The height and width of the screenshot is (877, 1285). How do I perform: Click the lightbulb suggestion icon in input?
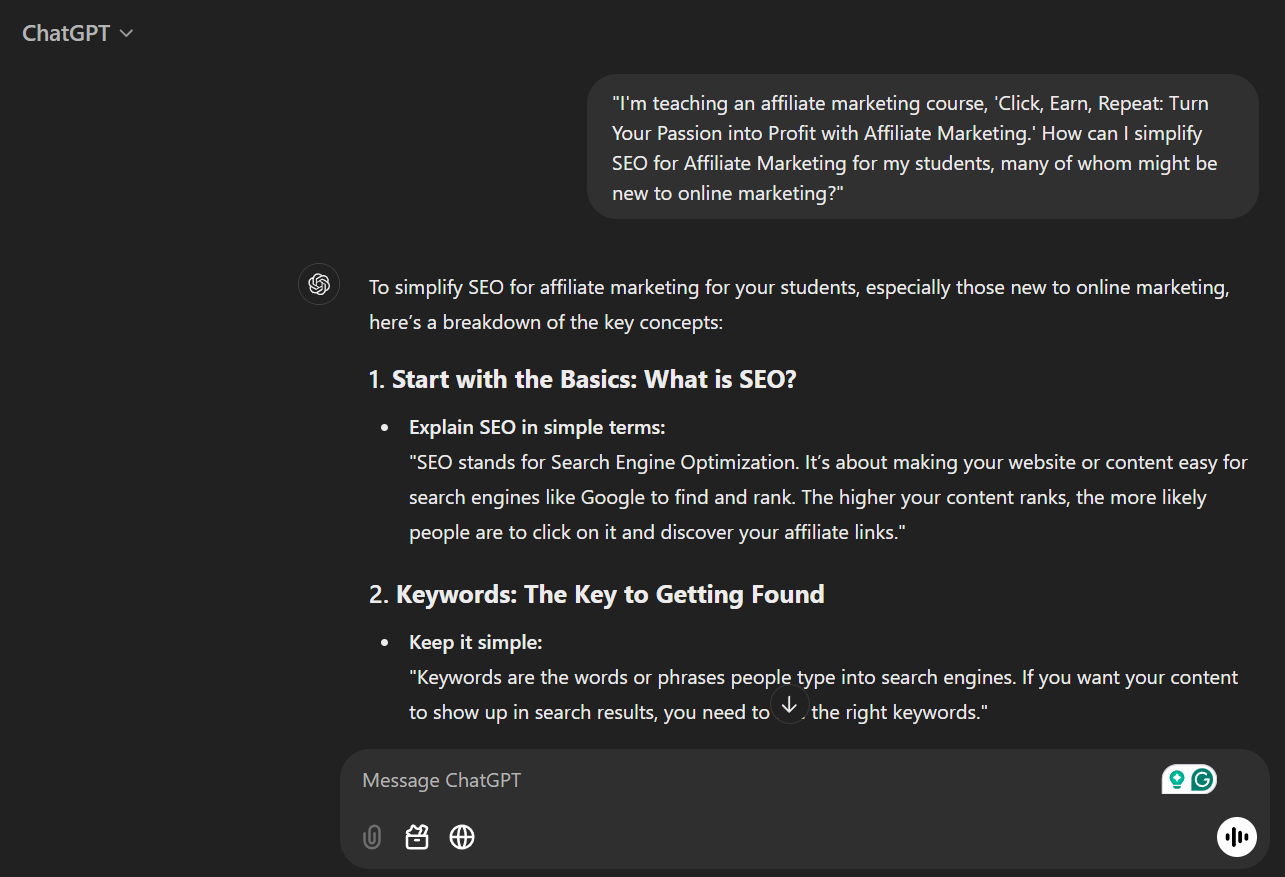1176,780
